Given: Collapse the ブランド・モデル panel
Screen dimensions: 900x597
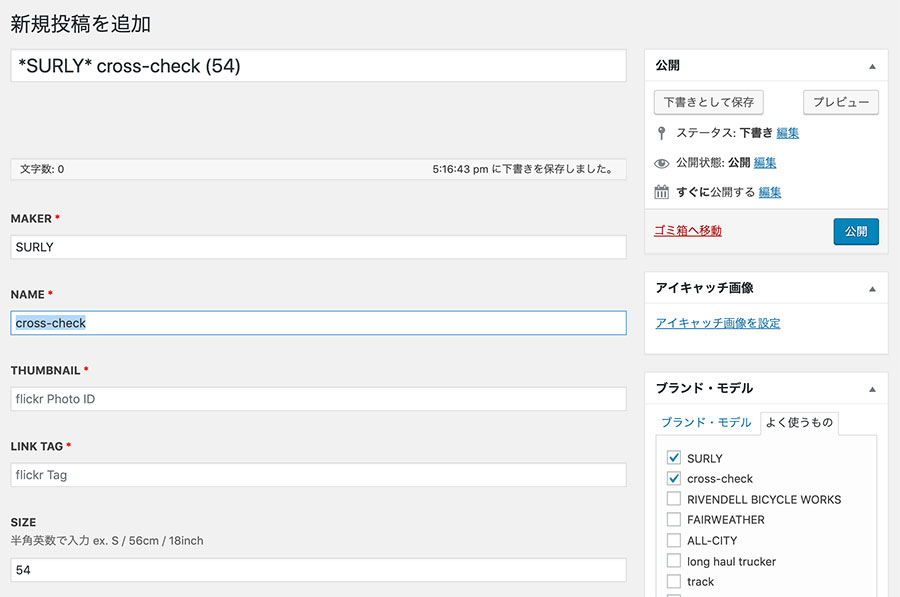Looking at the screenshot, I should 872,389.
